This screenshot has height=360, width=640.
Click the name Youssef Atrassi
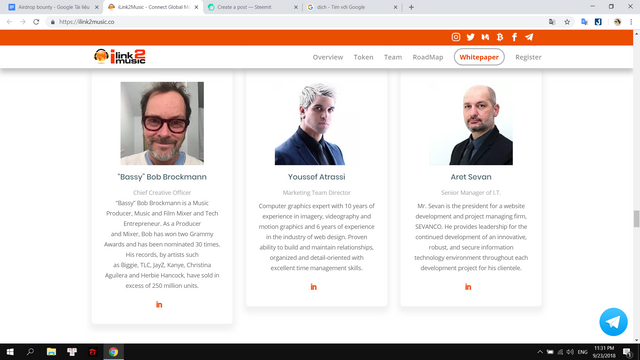click(316, 177)
